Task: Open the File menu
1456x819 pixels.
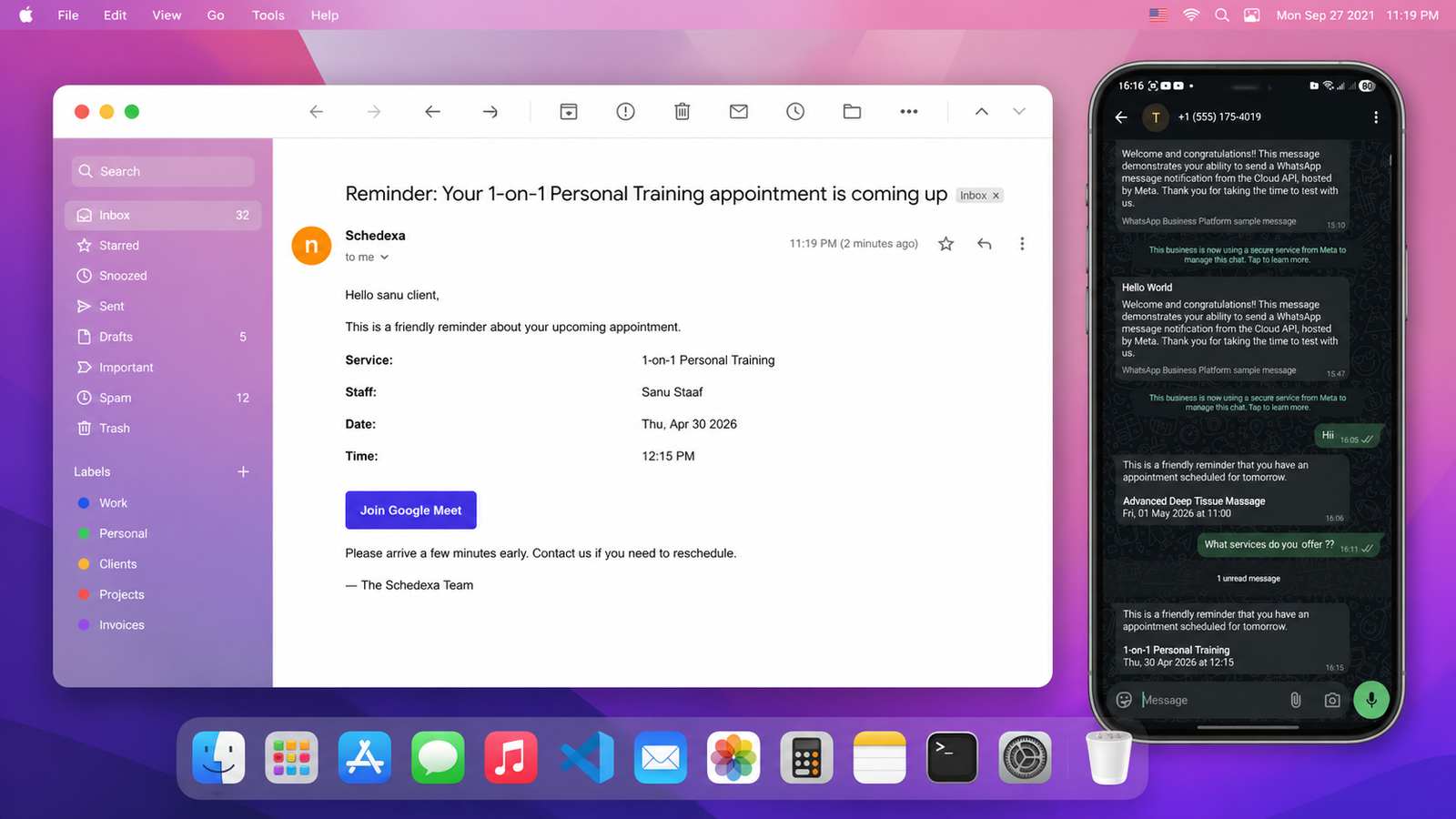Action: (x=68, y=15)
